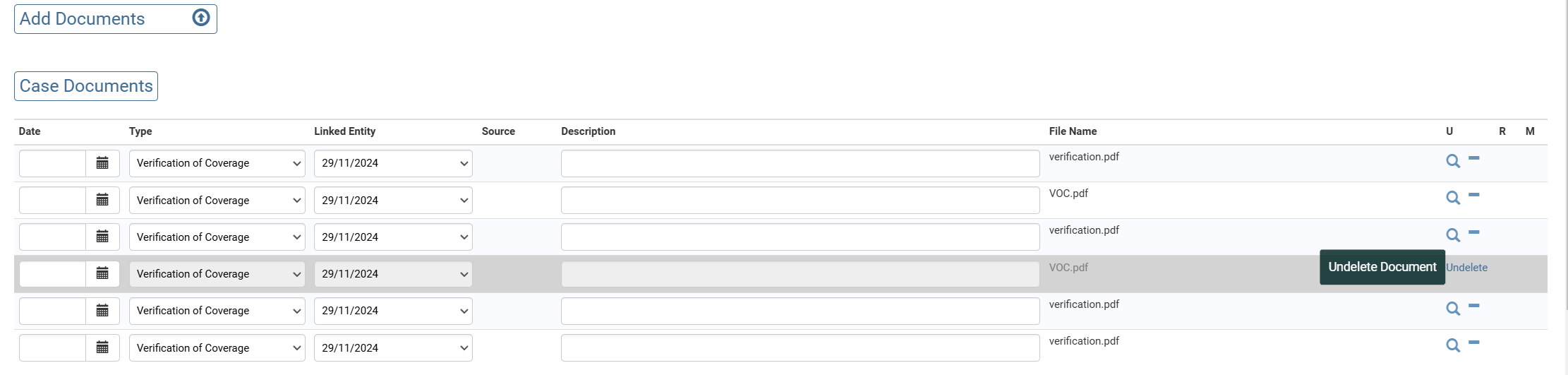Screen dimensions: 1568x375
Task: Click the Description field in the first row
Action: [800, 163]
